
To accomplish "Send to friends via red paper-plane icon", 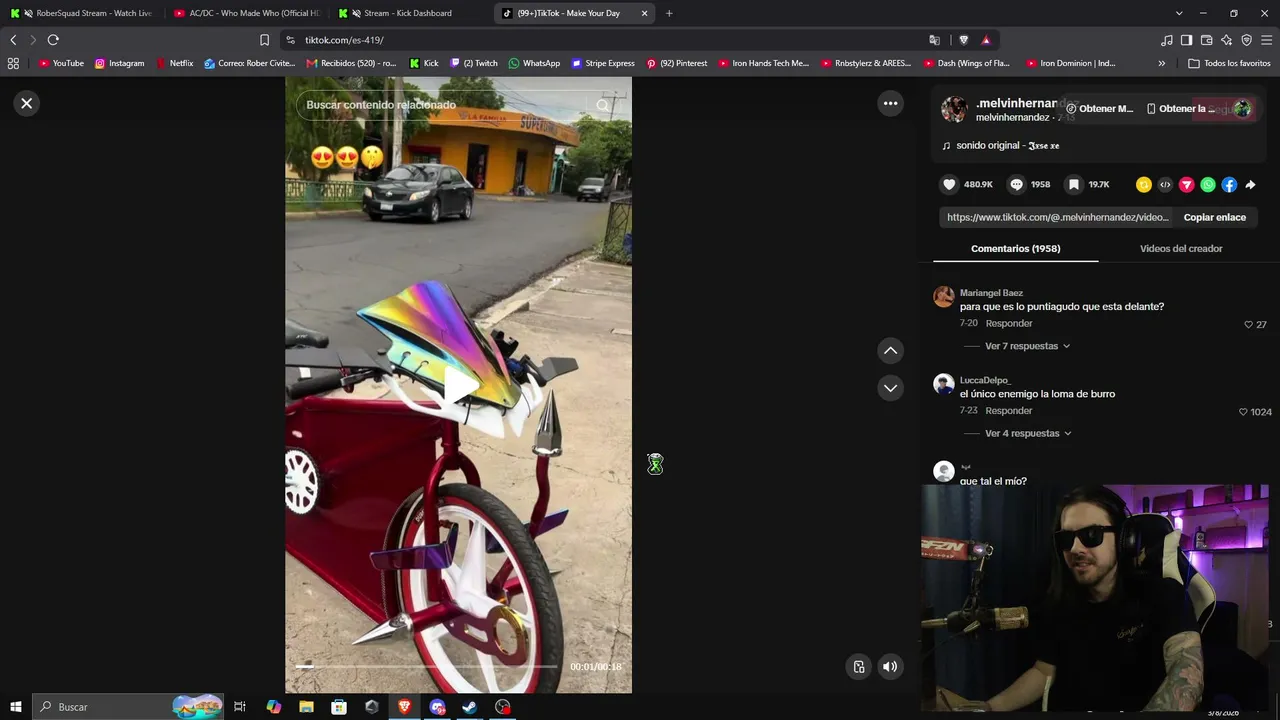I will point(1187,184).
